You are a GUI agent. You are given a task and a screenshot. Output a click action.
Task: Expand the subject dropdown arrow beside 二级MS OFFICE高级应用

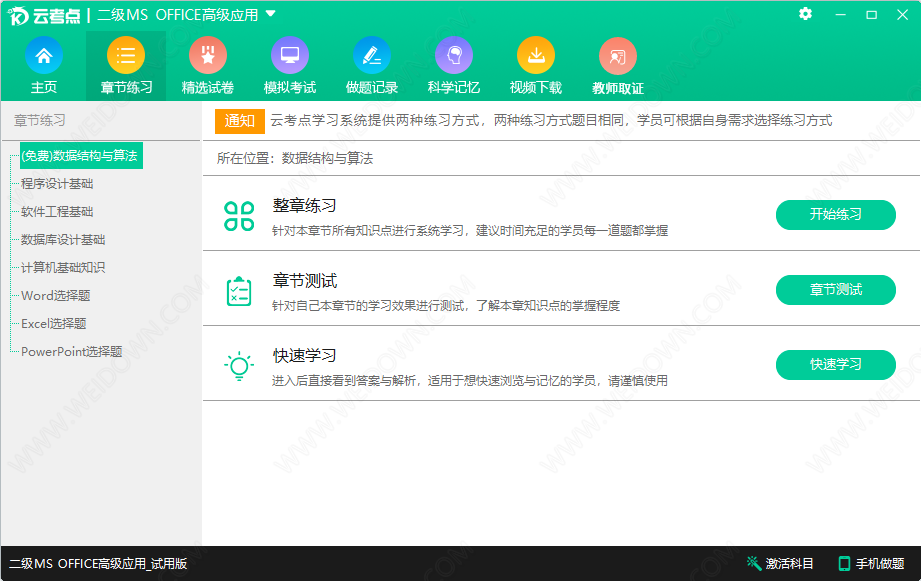pyautogui.click(x=271, y=14)
